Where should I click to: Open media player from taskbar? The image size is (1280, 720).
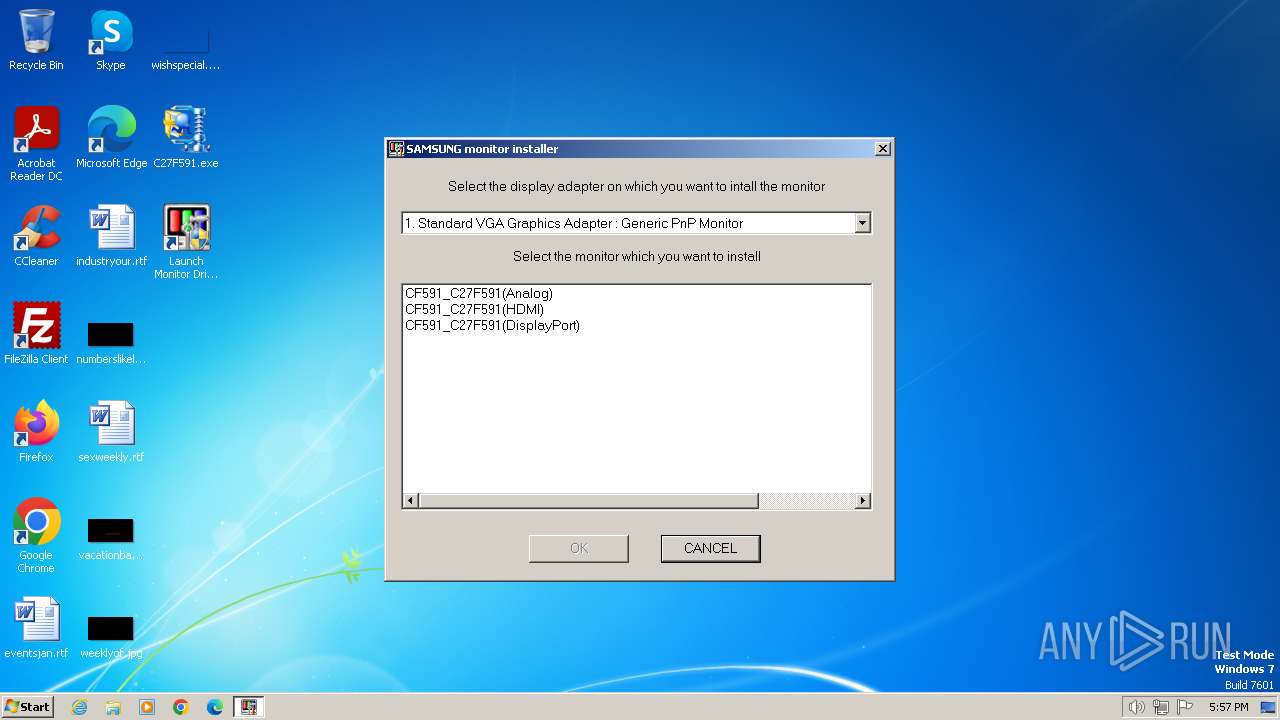tap(147, 707)
